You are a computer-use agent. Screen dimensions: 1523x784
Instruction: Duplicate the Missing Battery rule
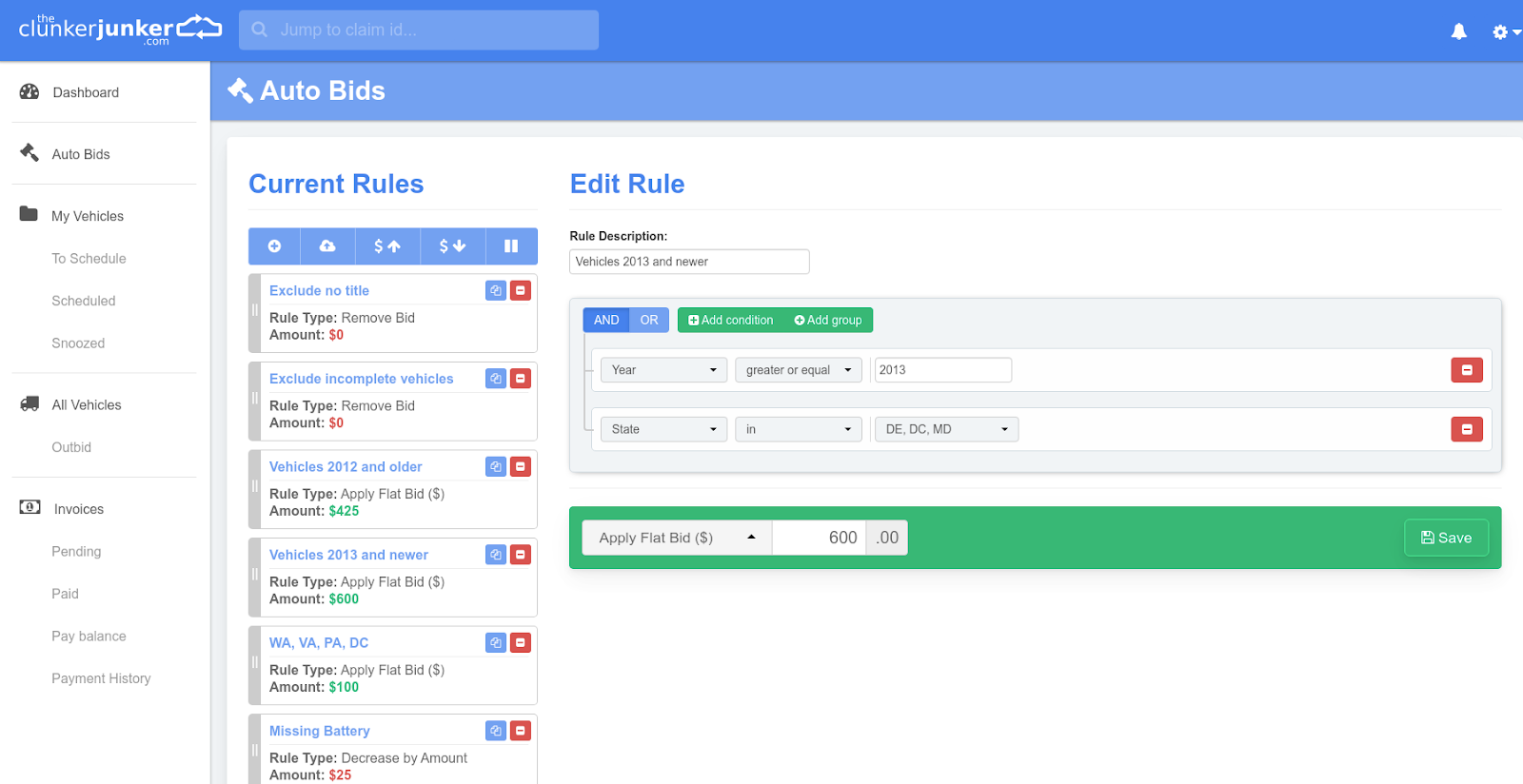(x=496, y=731)
